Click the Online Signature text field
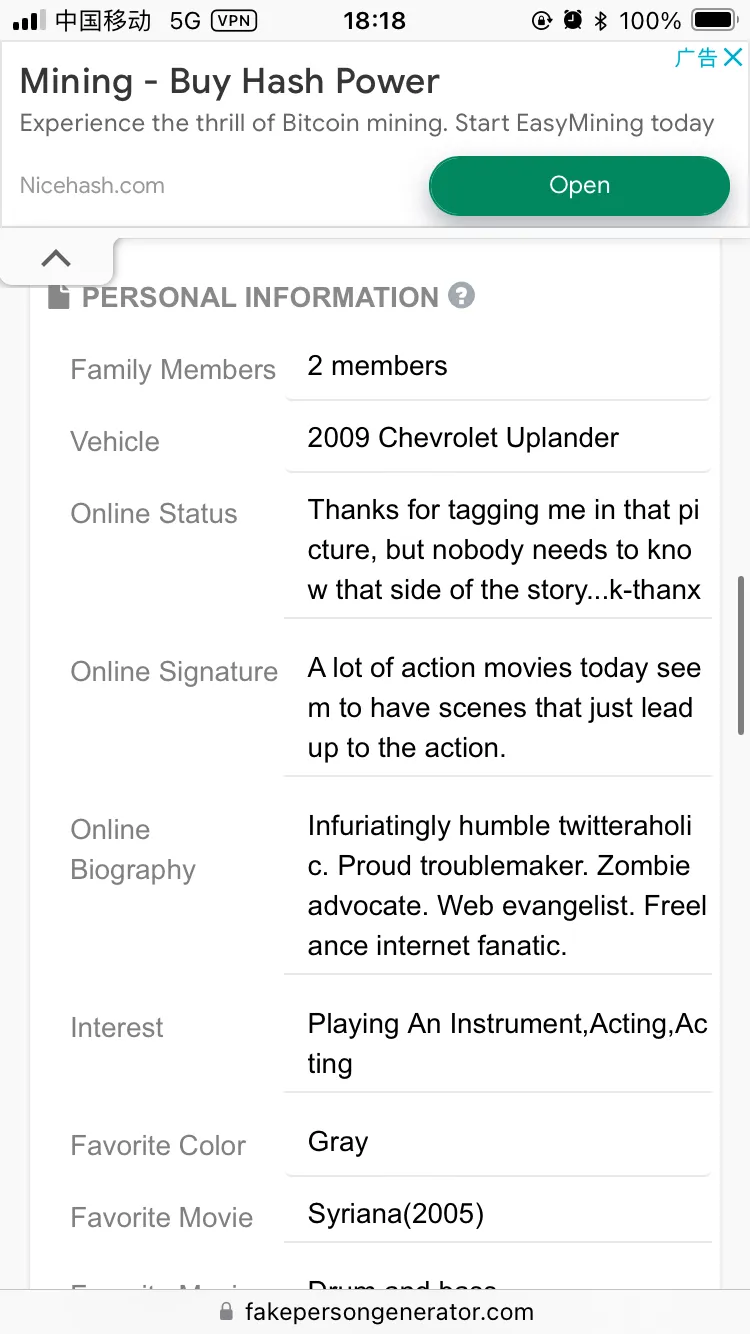Screen dimensions: 750x1334 (497, 708)
